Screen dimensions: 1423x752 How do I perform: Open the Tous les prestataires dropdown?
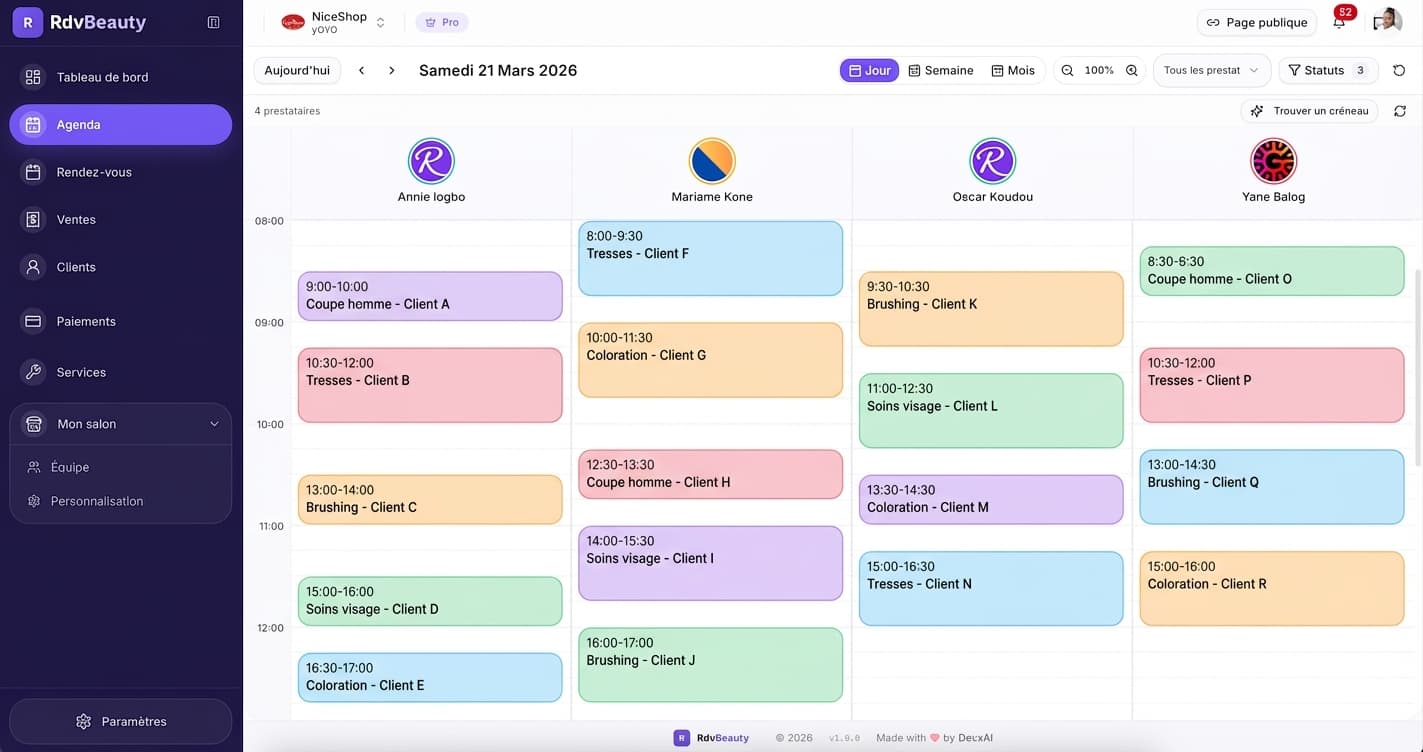point(1211,70)
